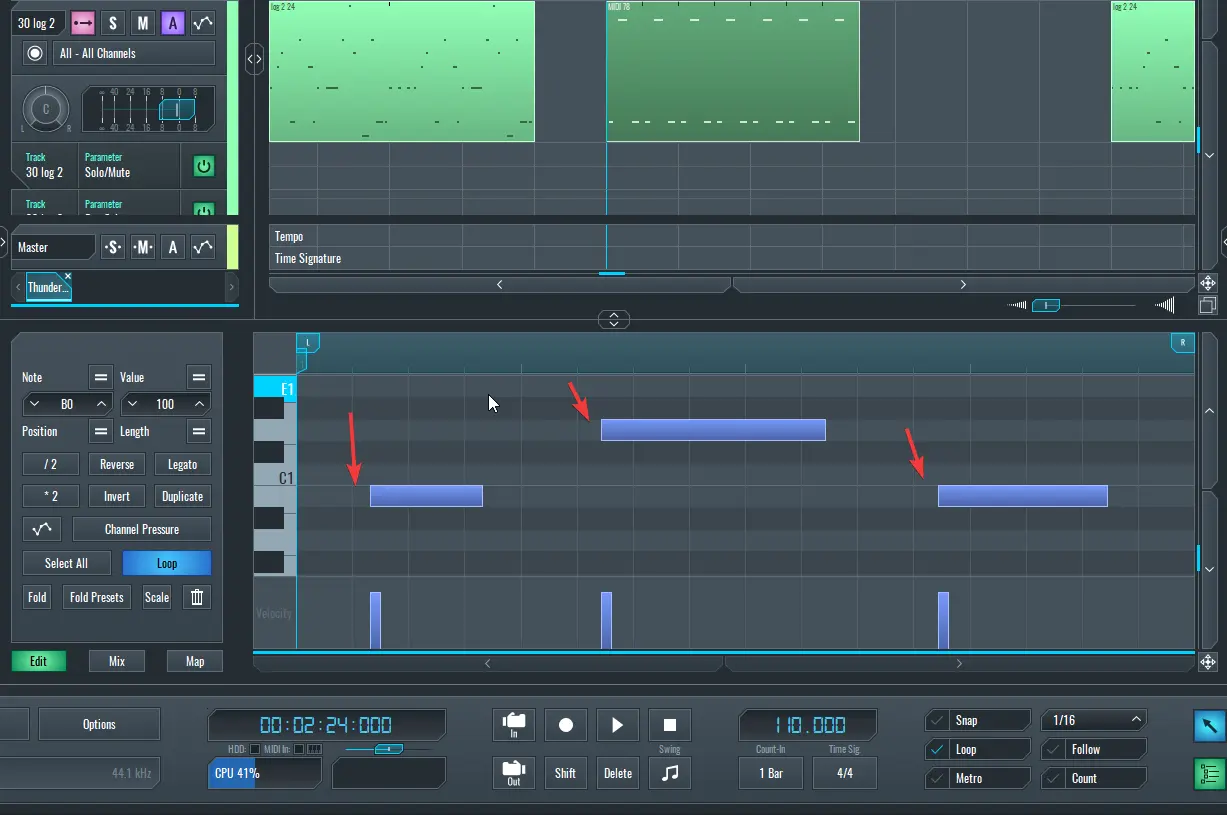
Task: Click the track panel collapse arrows icon
Action: [x=255, y=59]
